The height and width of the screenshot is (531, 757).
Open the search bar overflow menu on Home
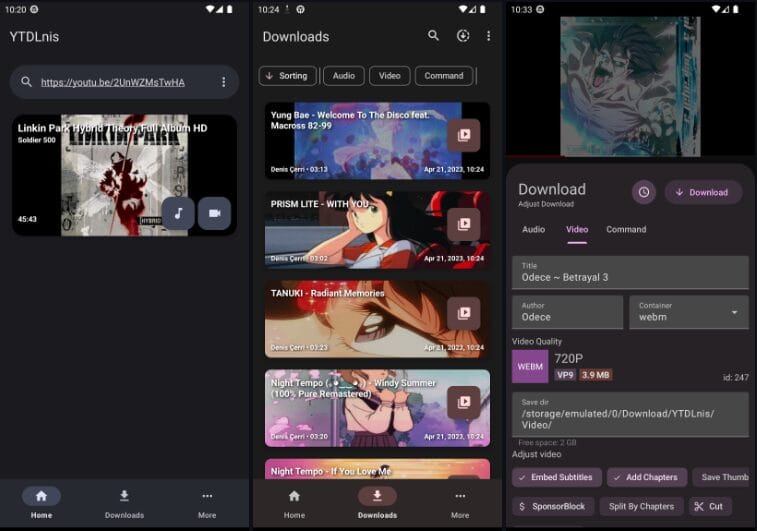coord(223,82)
